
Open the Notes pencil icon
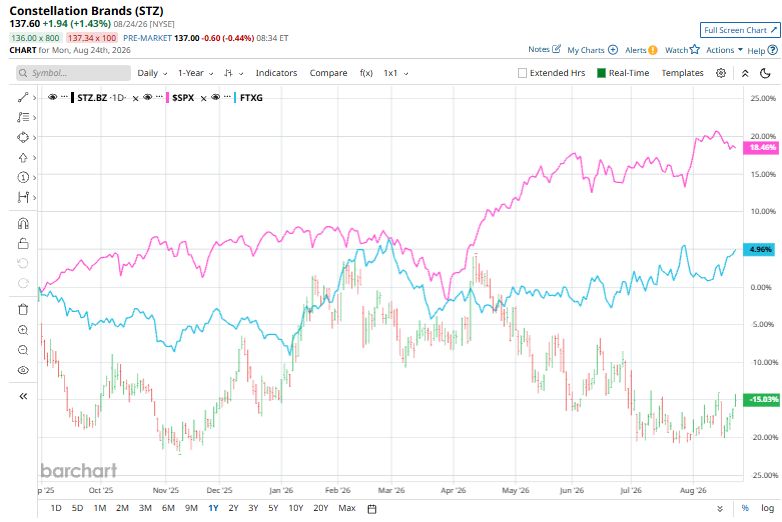coord(557,49)
